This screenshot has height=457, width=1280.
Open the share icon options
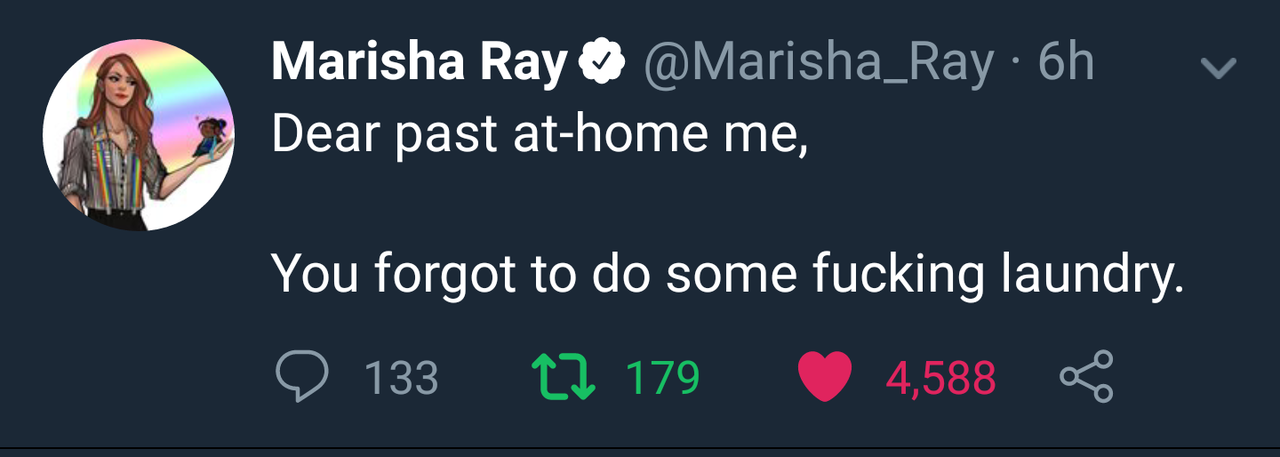(x=1086, y=376)
